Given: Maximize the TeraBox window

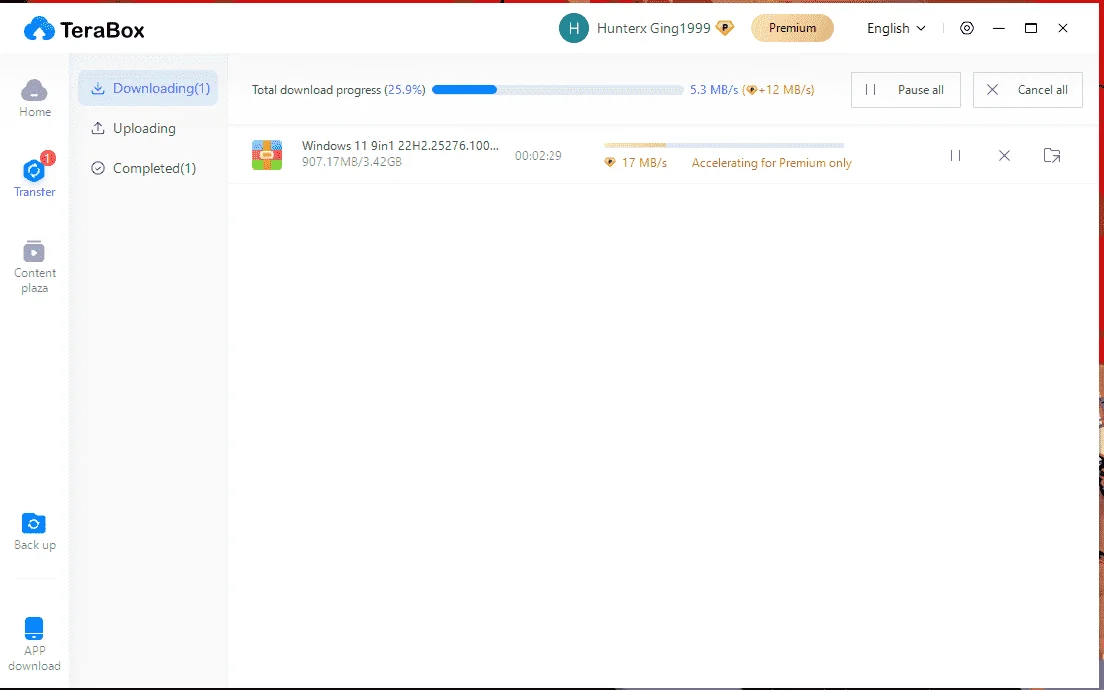Looking at the screenshot, I should point(1031,28).
